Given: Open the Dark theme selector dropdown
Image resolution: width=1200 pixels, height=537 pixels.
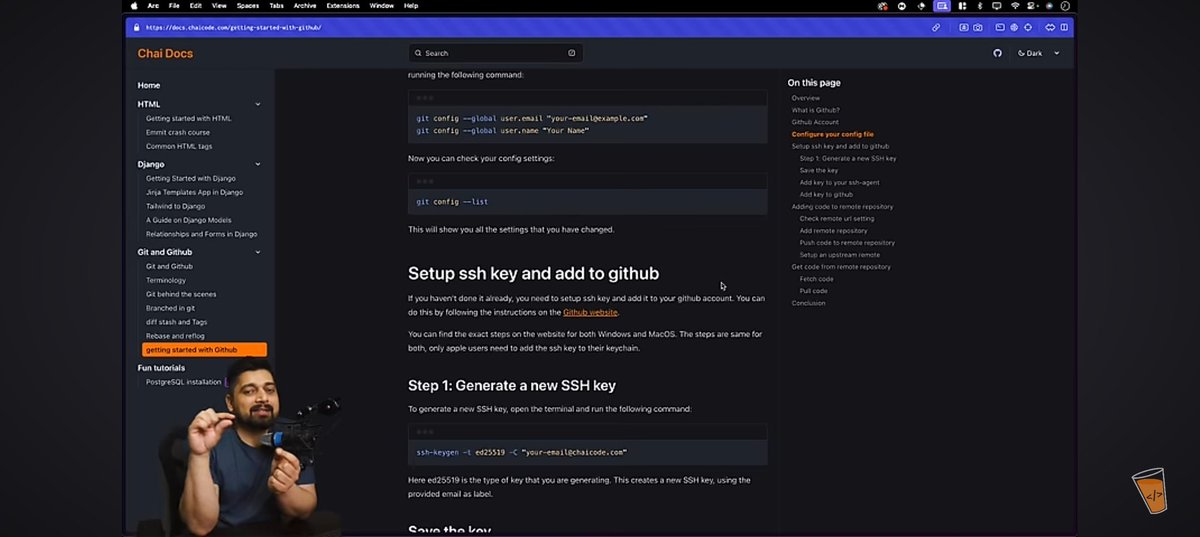Looking at the screenshot, I should pyautogui.click(x=1038, y=53).
